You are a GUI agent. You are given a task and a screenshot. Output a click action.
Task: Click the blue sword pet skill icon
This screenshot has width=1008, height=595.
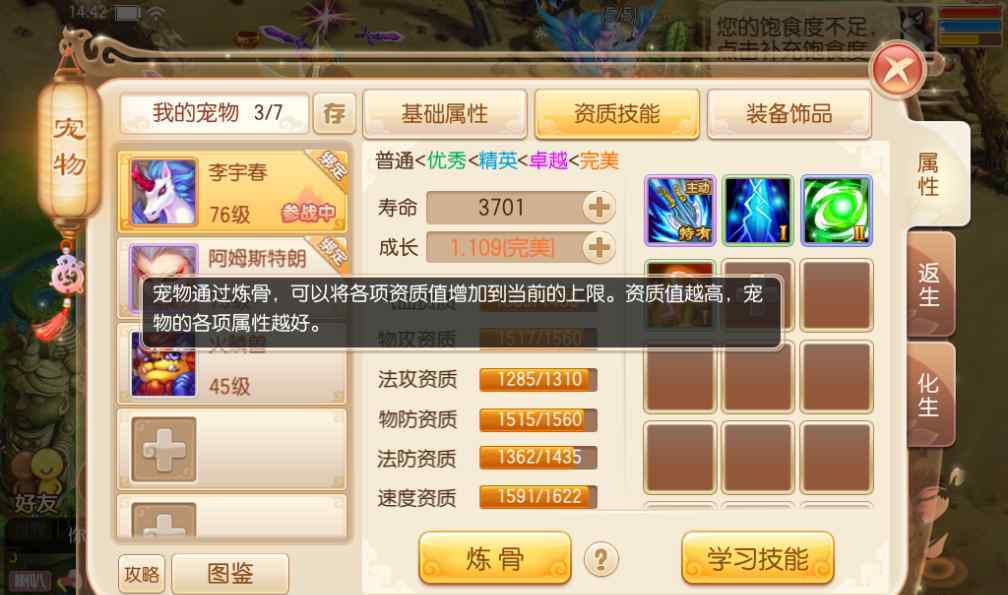pyautogui.click(x=680, y=211)
